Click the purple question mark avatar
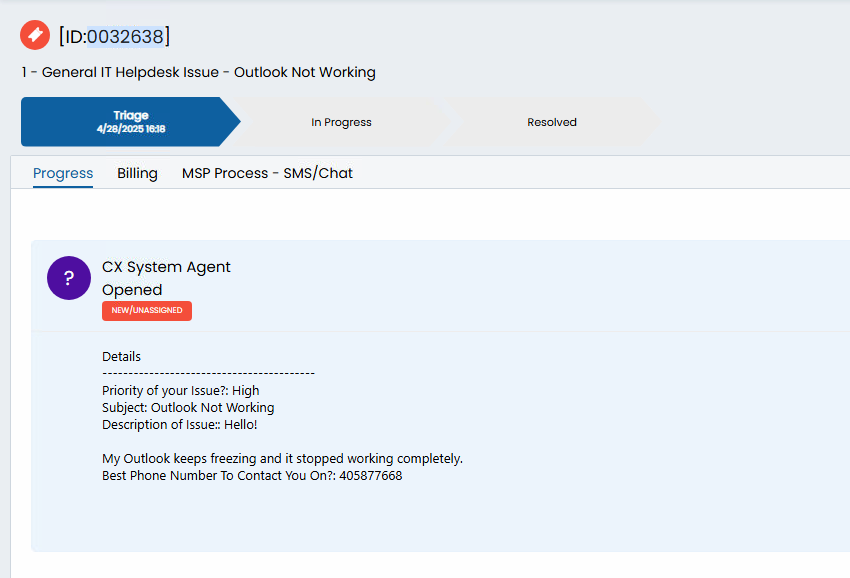This screenshot has width=850, height=578. [x=69, y=278]
